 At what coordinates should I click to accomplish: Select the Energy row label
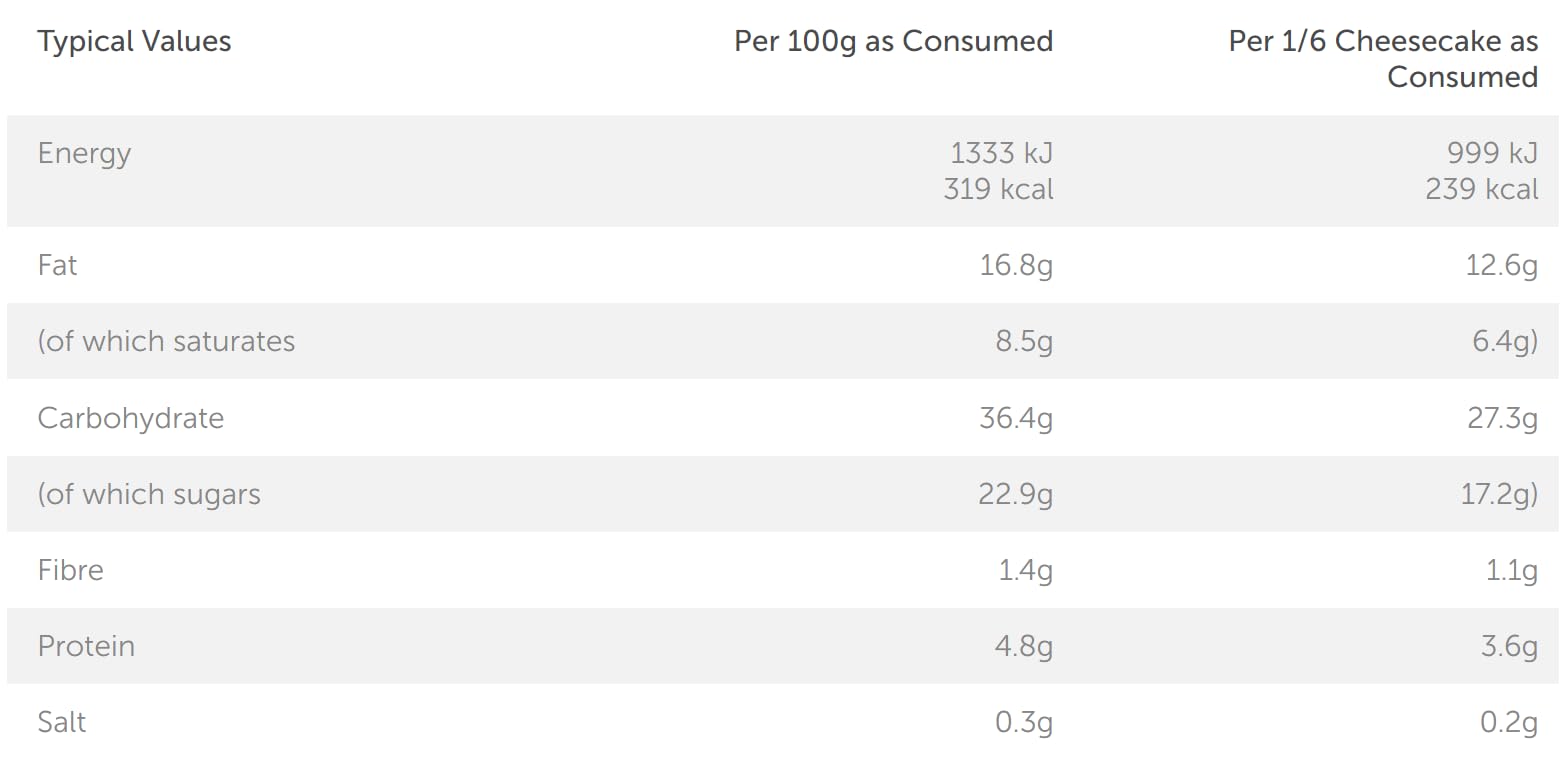[x=84, y=154]
